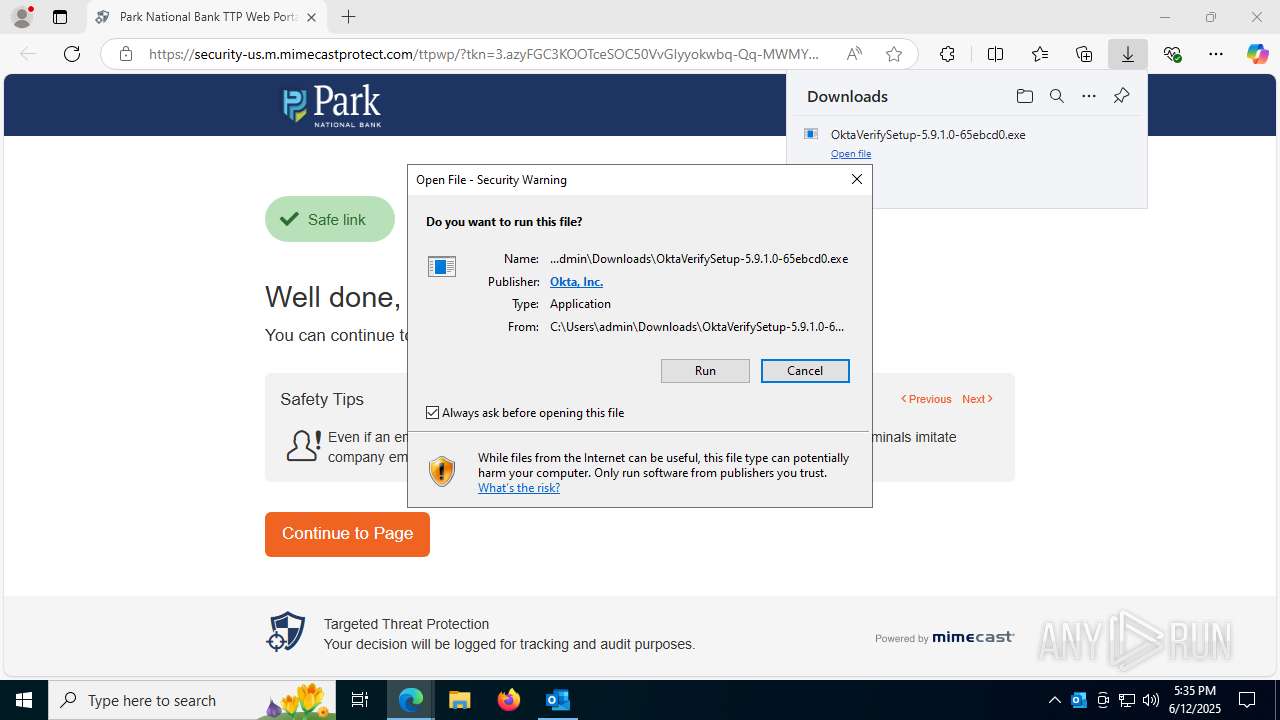
Task: Open the volume control in tray
Action: [x=1150, y=700]
